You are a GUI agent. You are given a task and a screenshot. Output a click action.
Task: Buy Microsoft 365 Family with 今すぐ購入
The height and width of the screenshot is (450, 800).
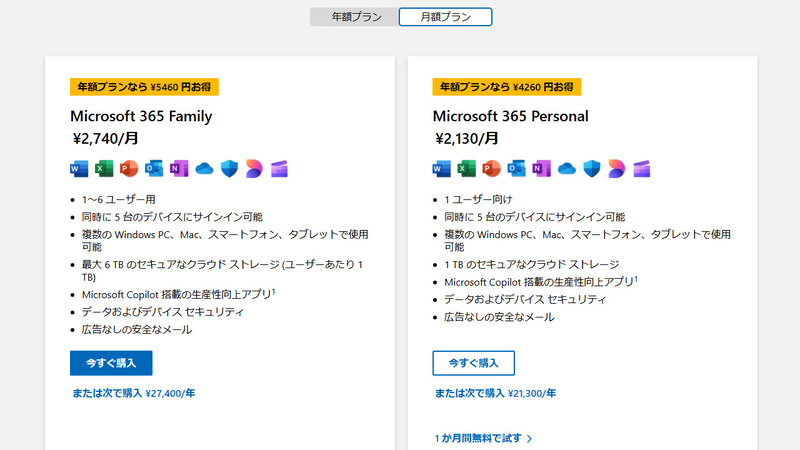[111, 363]
